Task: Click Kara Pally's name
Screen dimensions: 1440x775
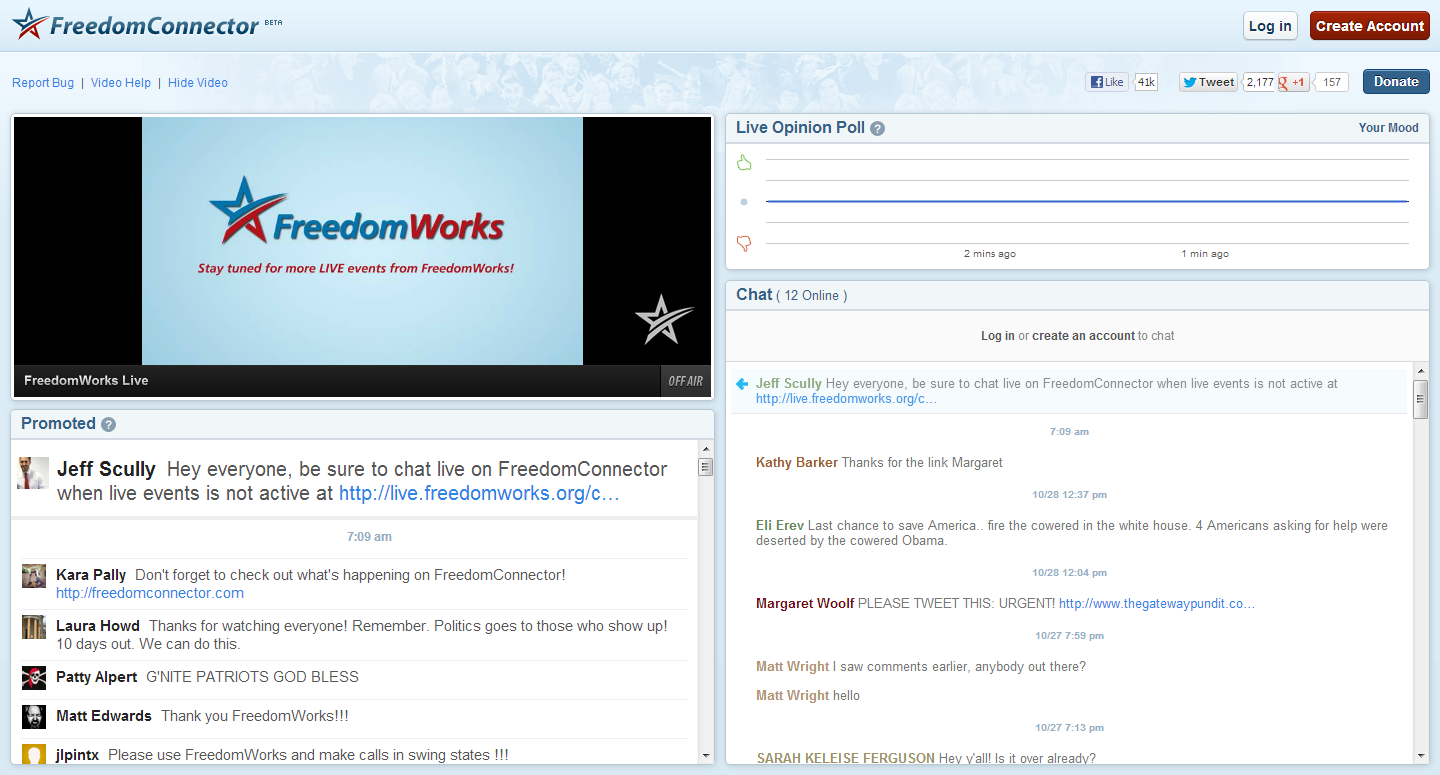Action: coord(91,575)
